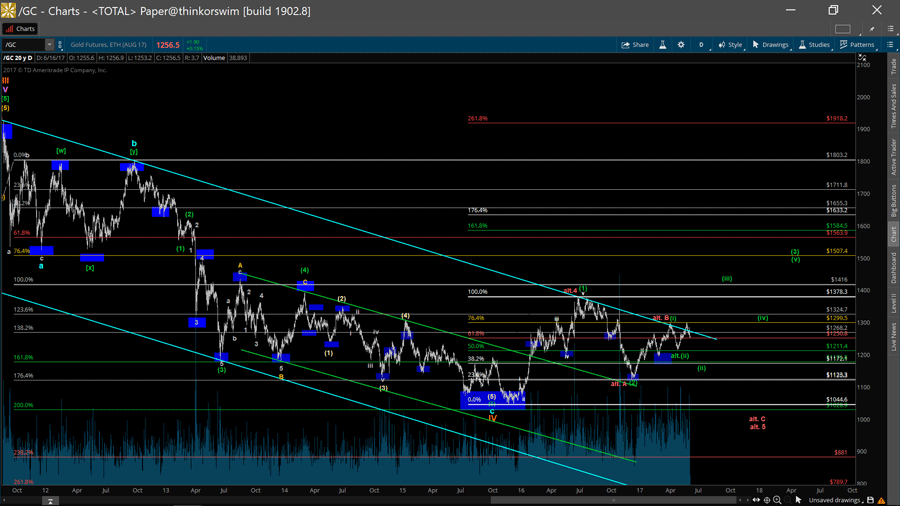Open the Patterns menu
The width and height of the screenshot is (900, 506).
[x=857, y=45]
